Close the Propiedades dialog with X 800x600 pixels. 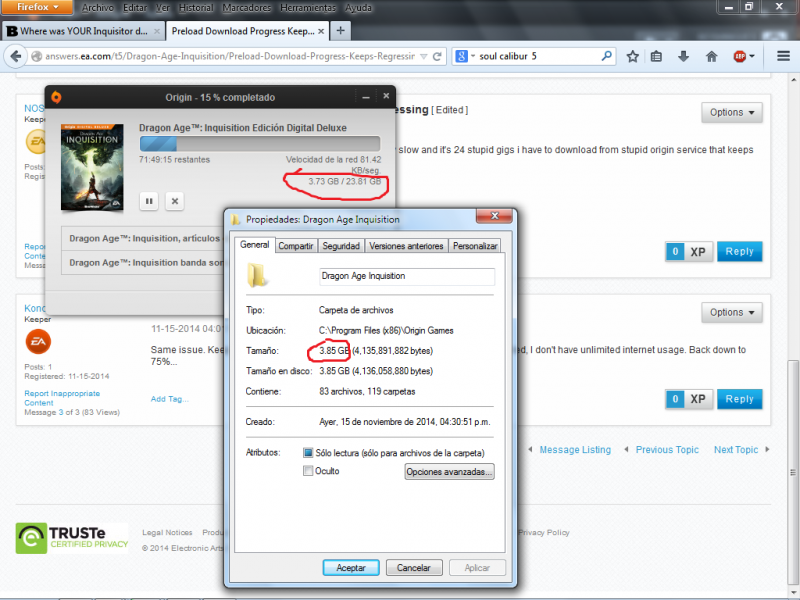click(494, 216)
